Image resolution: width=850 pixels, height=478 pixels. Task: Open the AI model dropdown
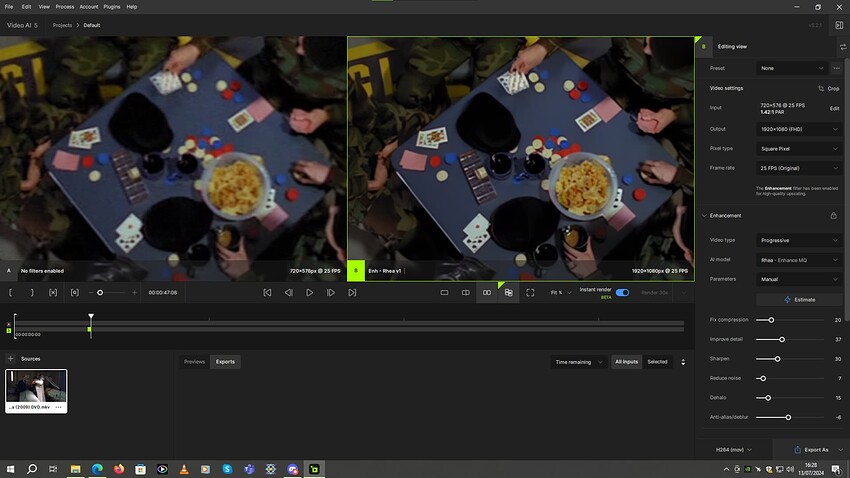[x=799, y=260]
